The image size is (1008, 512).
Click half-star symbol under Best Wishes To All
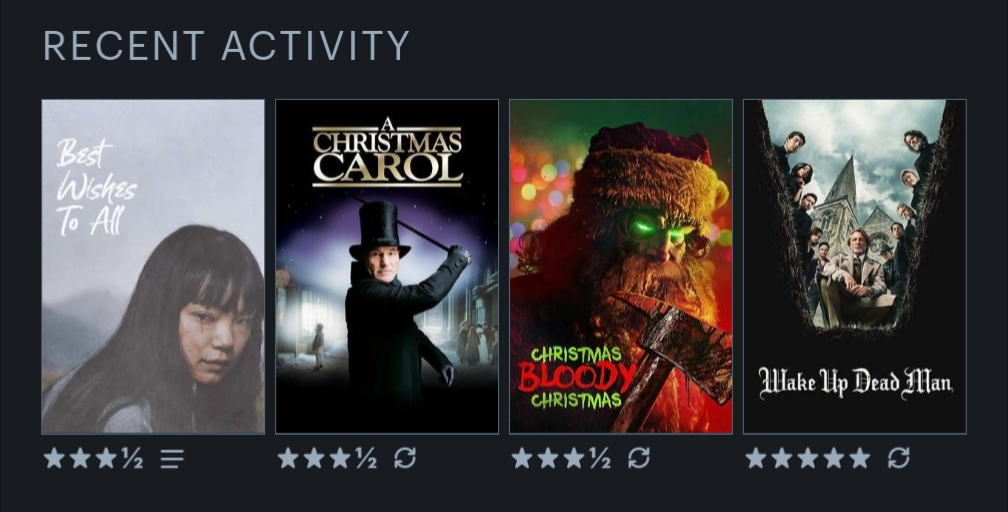[132, 459]
